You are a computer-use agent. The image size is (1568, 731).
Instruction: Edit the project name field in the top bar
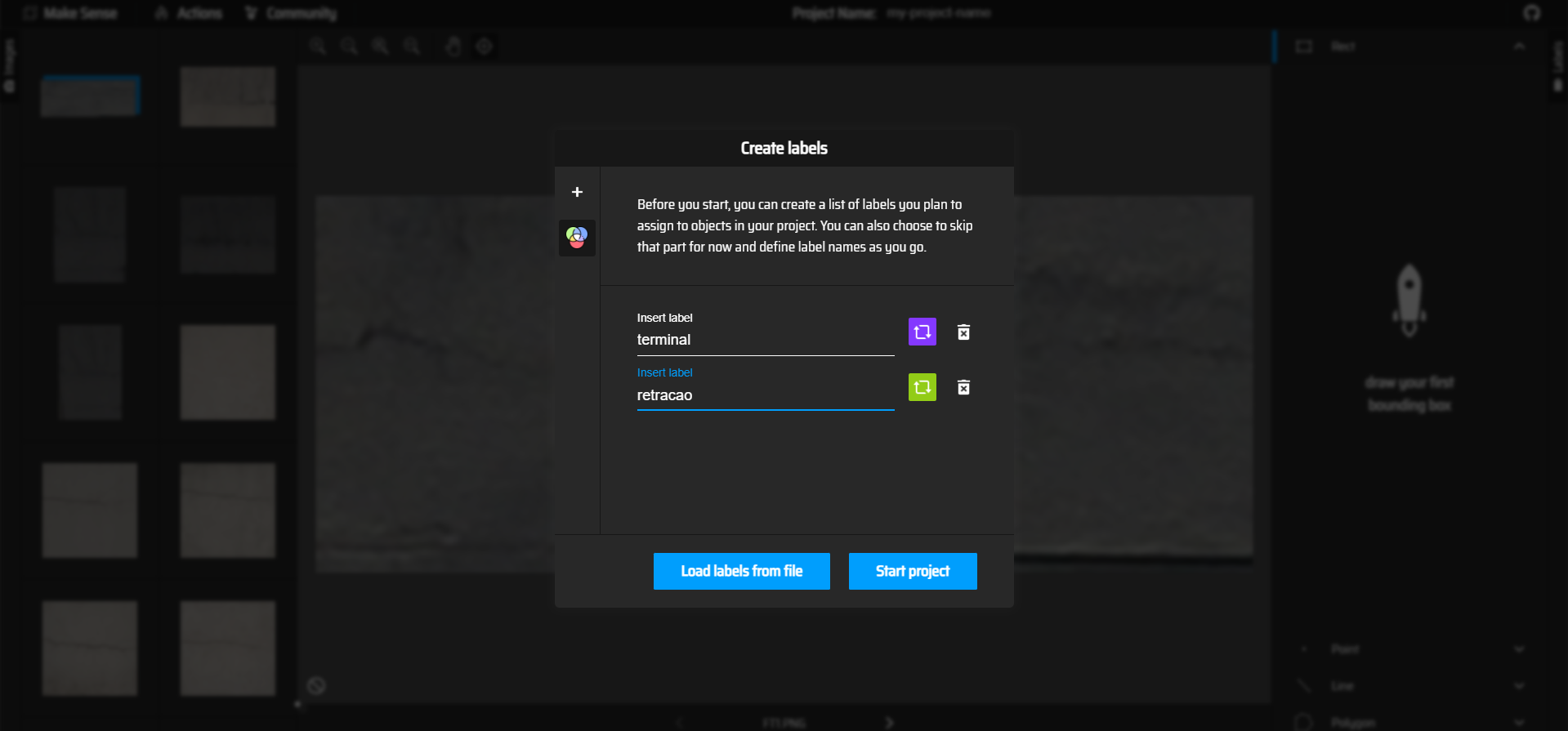(939, 13)
